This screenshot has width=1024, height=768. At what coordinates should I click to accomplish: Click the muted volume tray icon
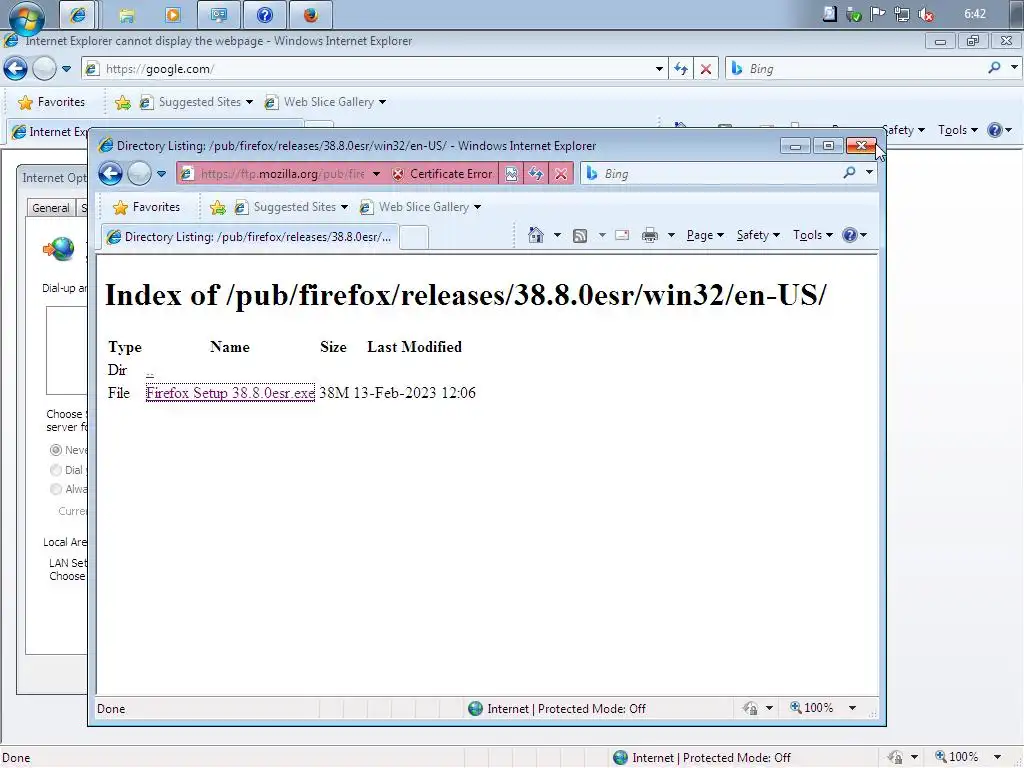point(925,14)
